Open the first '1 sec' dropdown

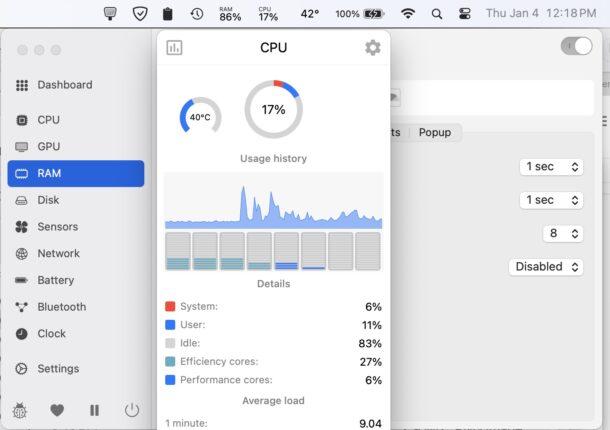(x=551, y=167)
